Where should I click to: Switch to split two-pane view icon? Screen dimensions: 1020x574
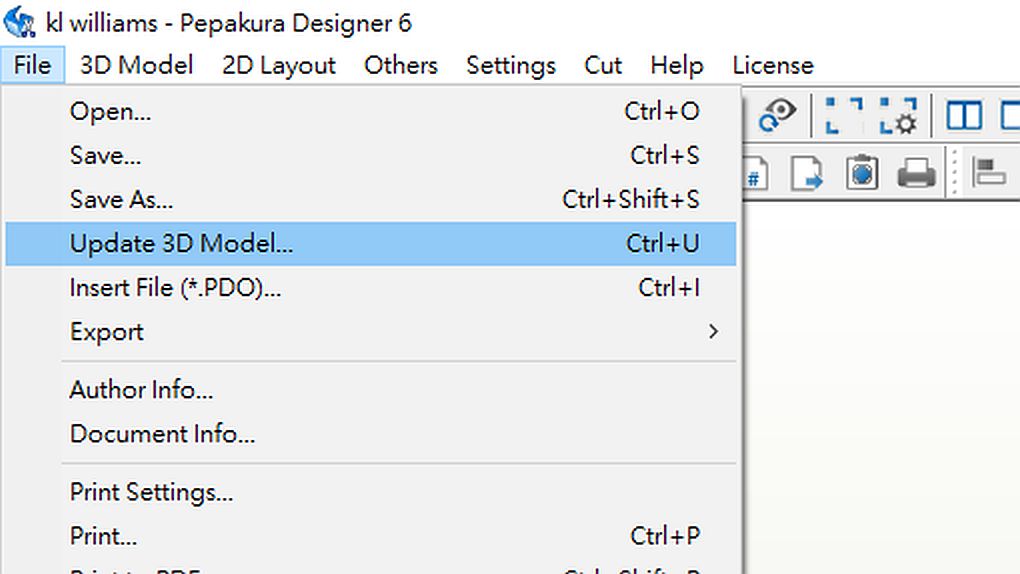tap(964, 115)
